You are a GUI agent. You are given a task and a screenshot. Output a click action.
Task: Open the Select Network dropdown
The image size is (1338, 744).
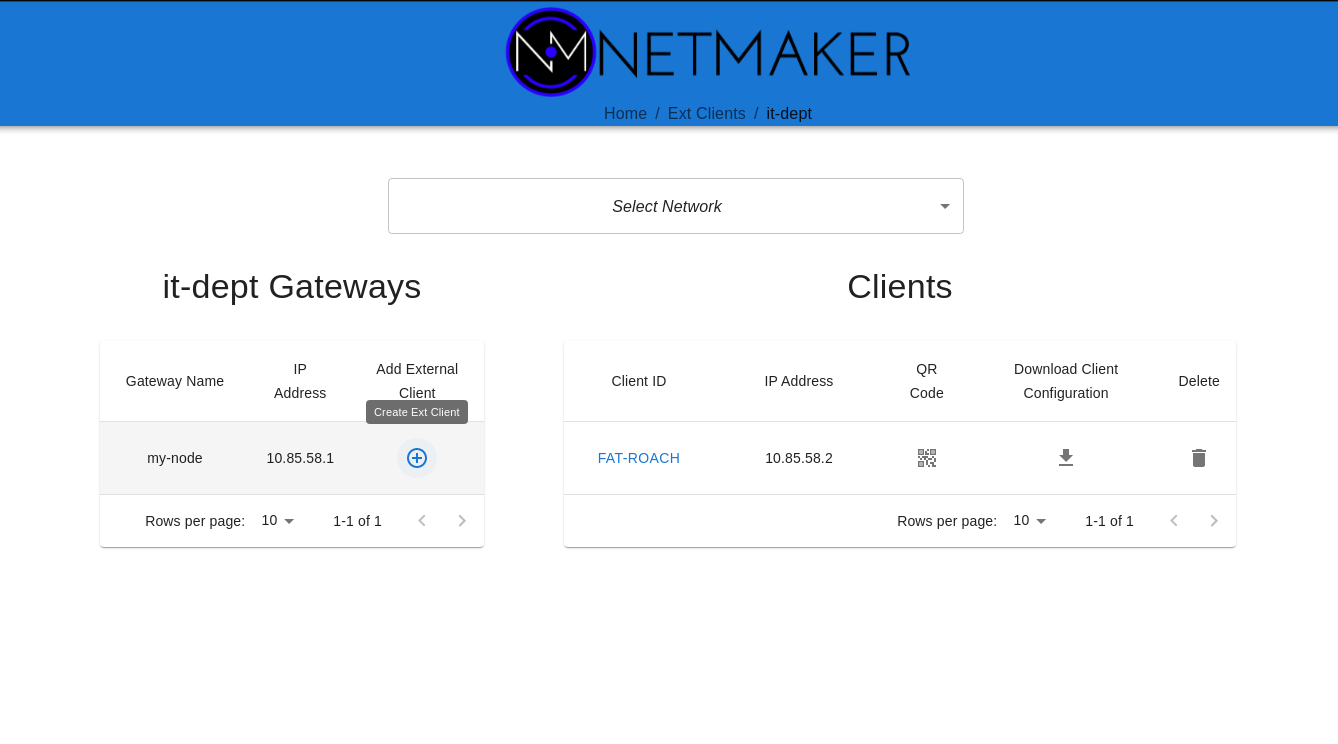tap(675, 206)
